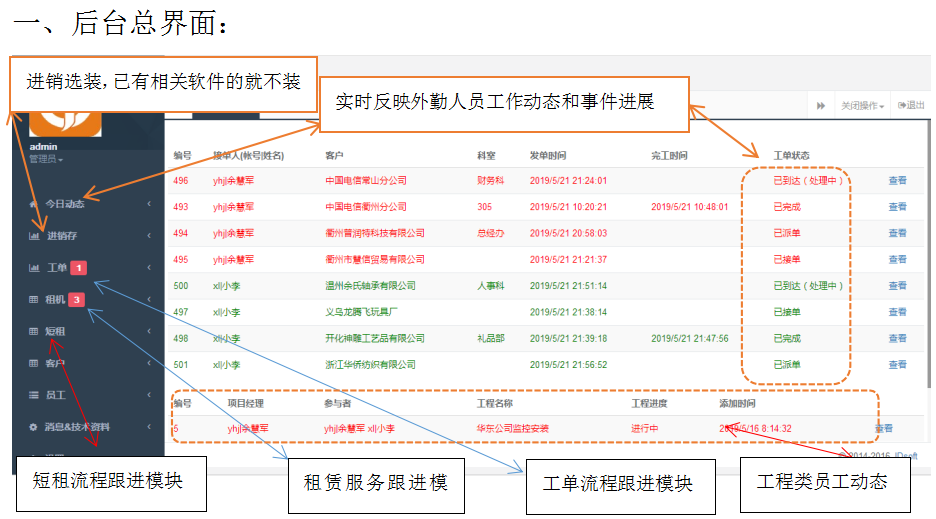Expand the 短租 chevron
Screen dimensions: 936x519
(x=149, y=331)
